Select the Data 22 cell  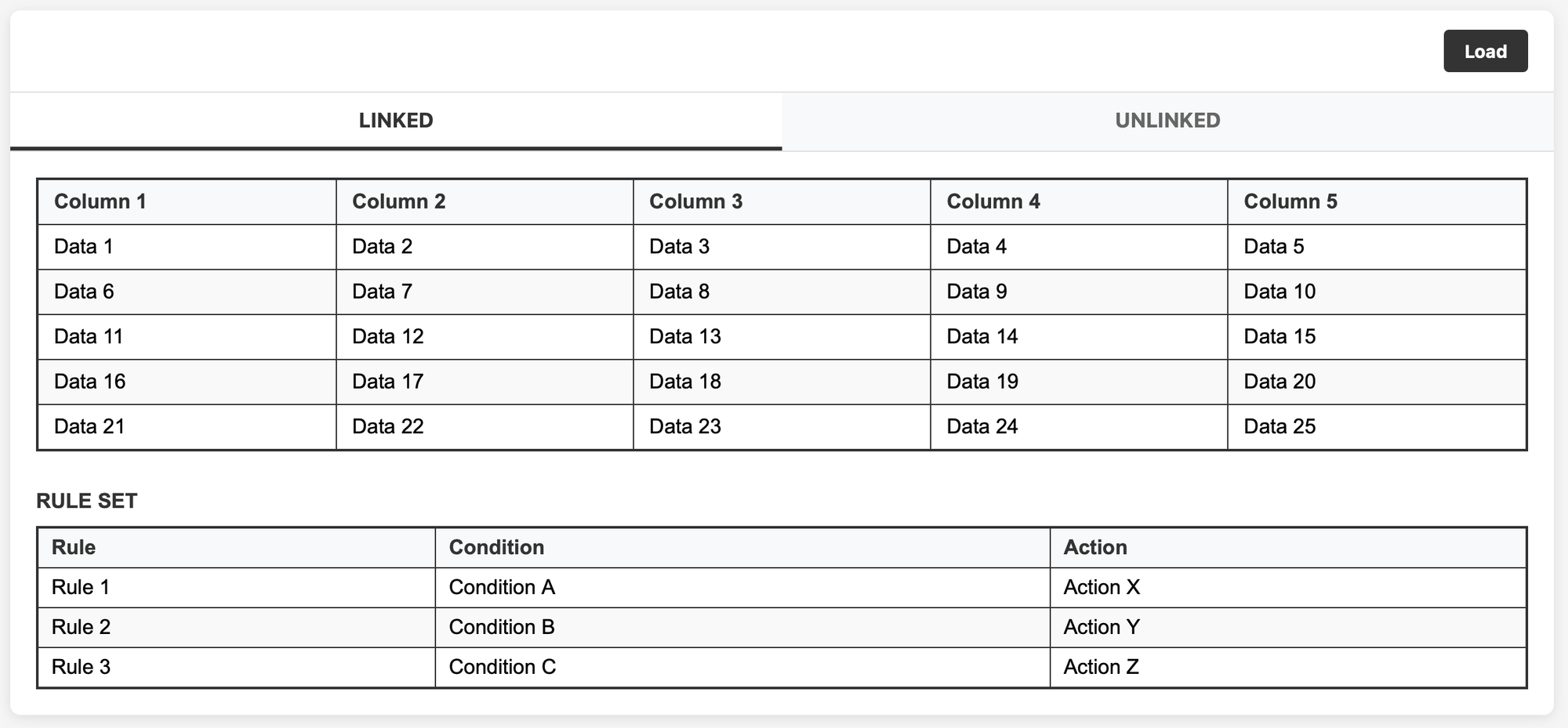coord(485,427)
